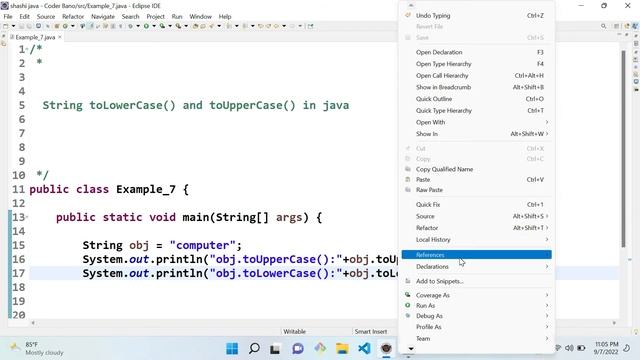Image resolution: width=640 pixels, height=360 pixels.
Task: Click the green Run toolbar button
Action: [146, 26]
